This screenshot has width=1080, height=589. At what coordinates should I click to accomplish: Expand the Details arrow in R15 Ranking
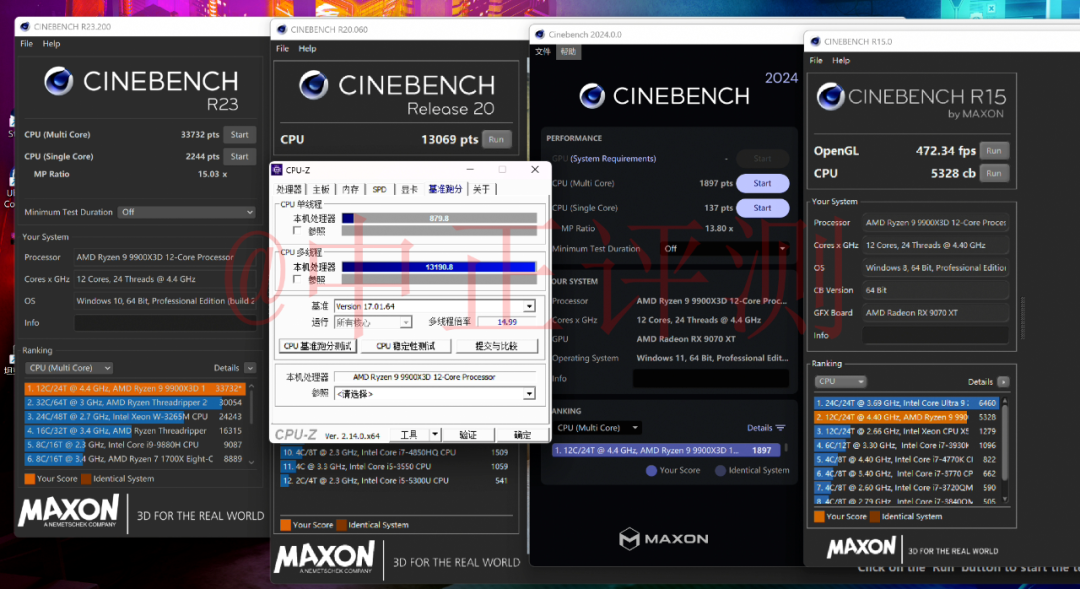(x=1004, y=382)
